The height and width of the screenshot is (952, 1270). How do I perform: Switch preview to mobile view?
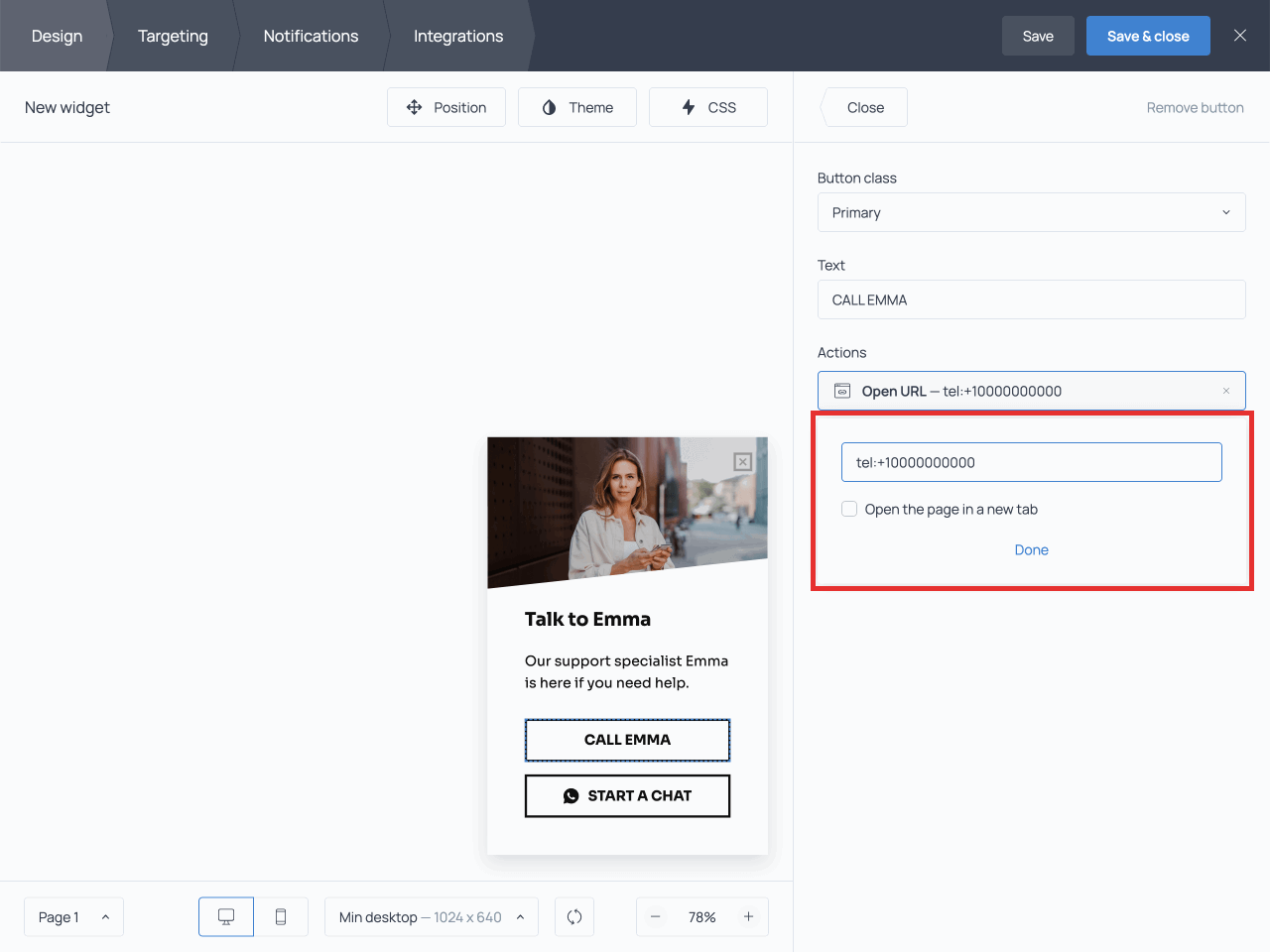pos(281,916)
